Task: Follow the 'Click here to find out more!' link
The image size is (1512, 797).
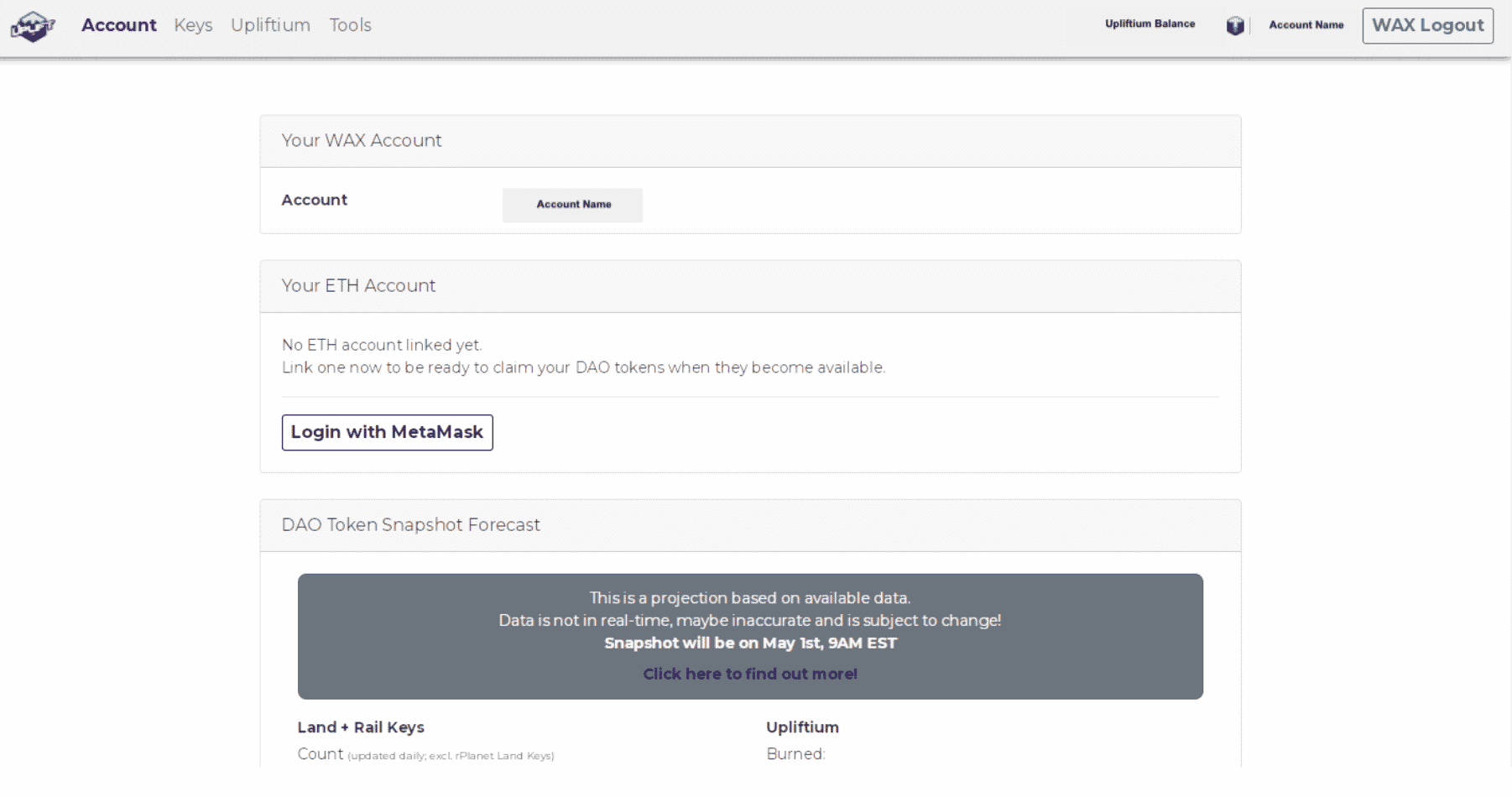Action: 750,674
